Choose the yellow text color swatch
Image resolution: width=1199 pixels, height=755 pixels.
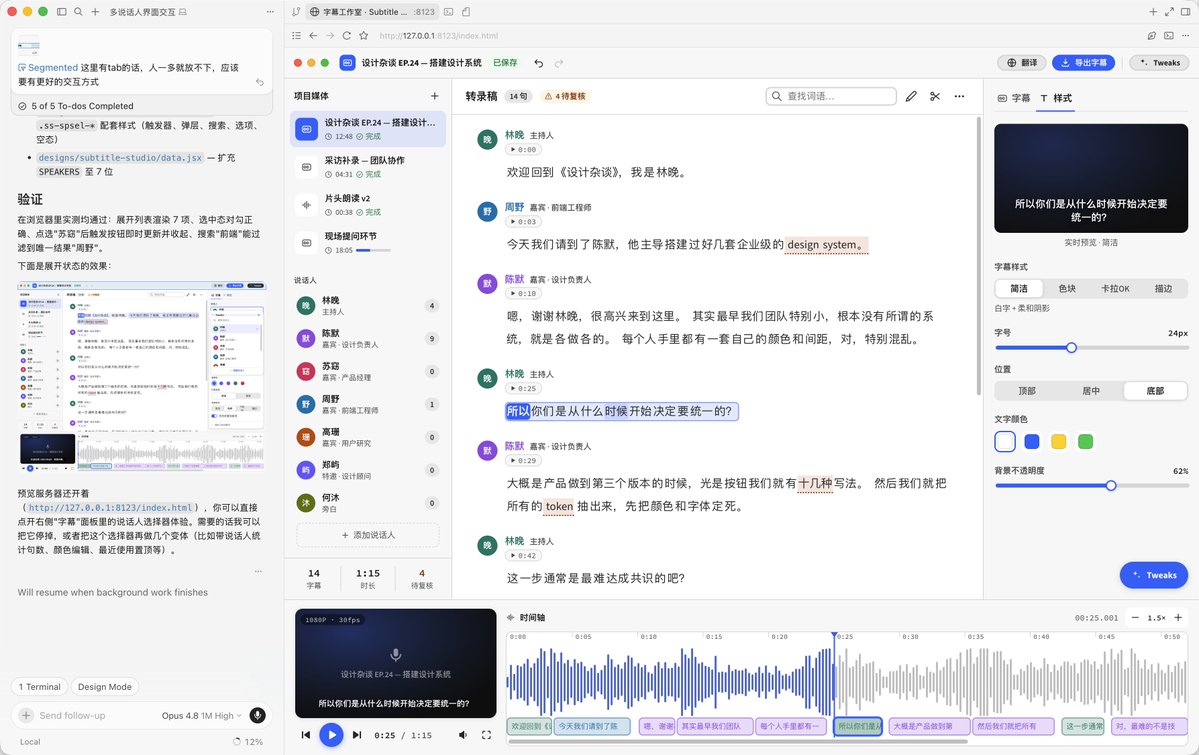[1058, 441]
